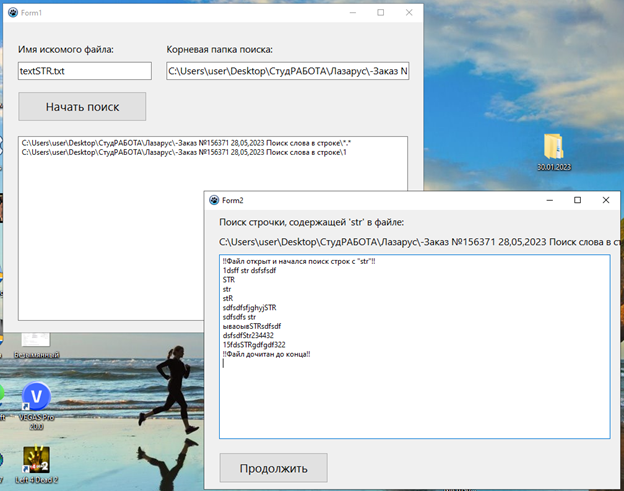624x491 pixels.
Task: Click the uppercase 'STR' line in Form2 memo
Action: pos(229,280)
